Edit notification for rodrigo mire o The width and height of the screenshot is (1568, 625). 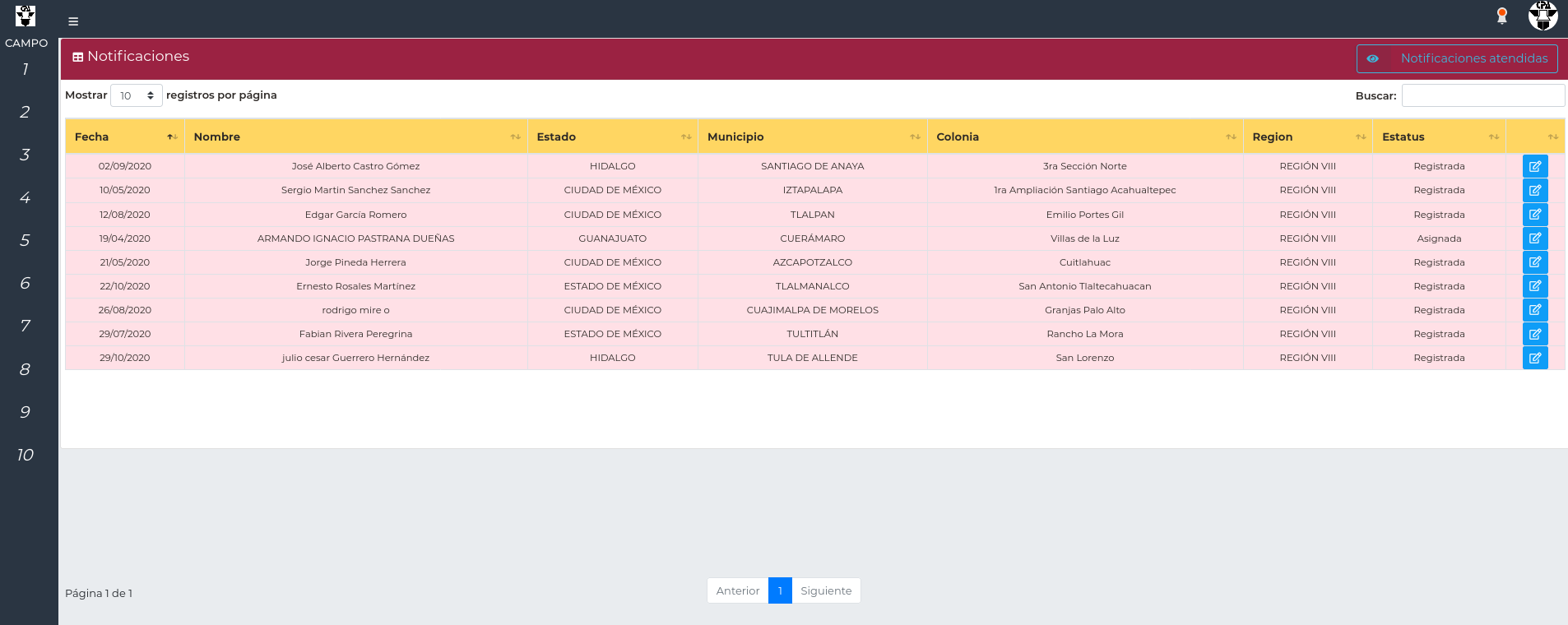click(x=1535, y=310)
